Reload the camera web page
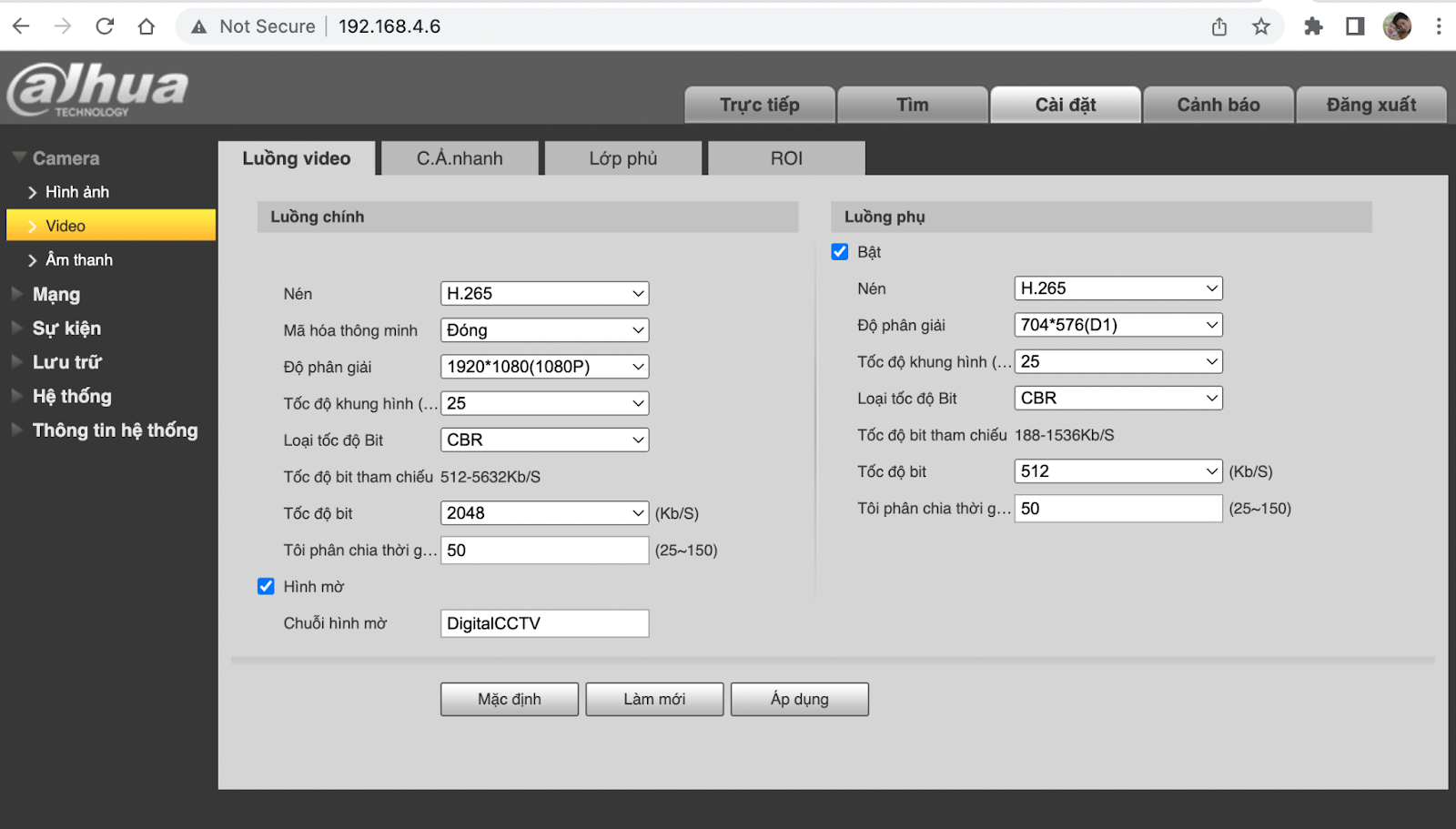Image resolution: width=1456 pixels, height=829 pixels. [105, 26]
